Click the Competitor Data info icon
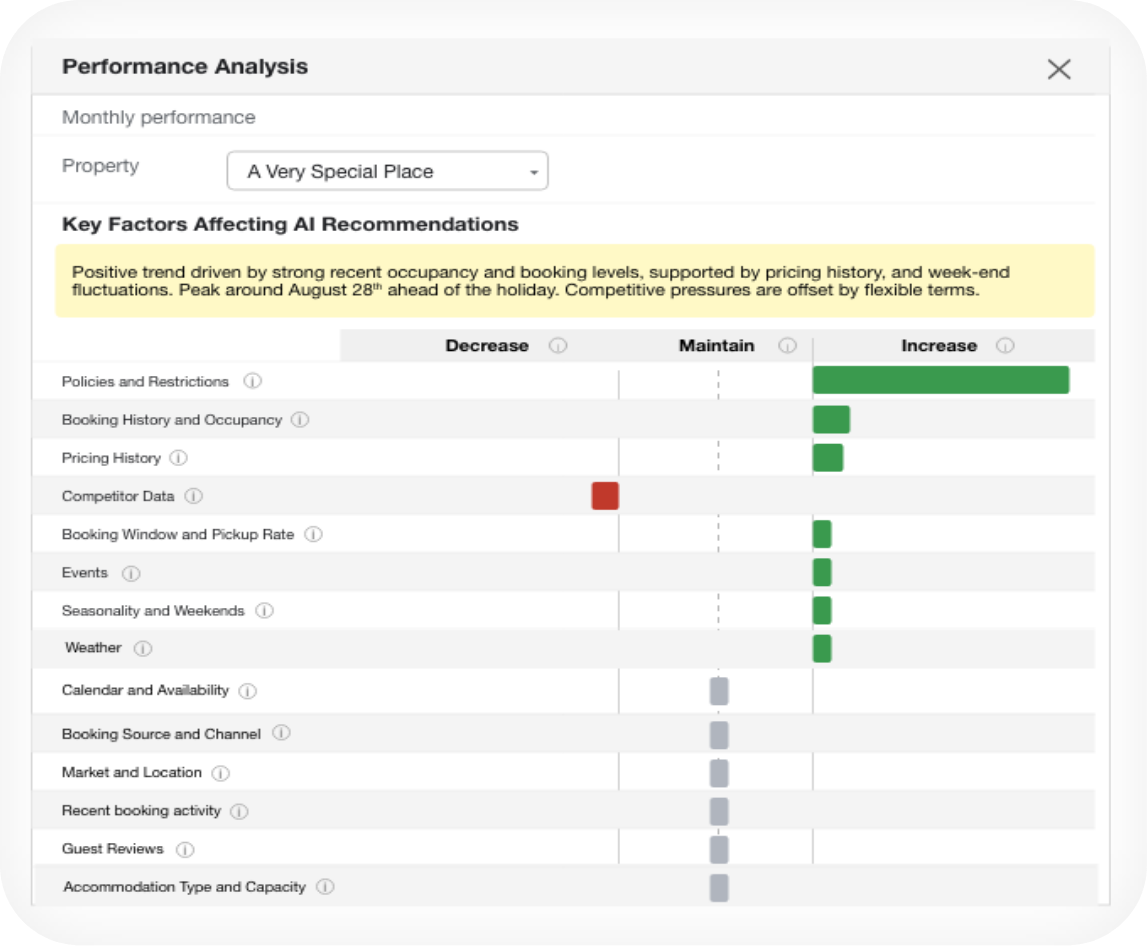Image resolution: width=1147 pixels, height=946 pixels. coord(193,496)
